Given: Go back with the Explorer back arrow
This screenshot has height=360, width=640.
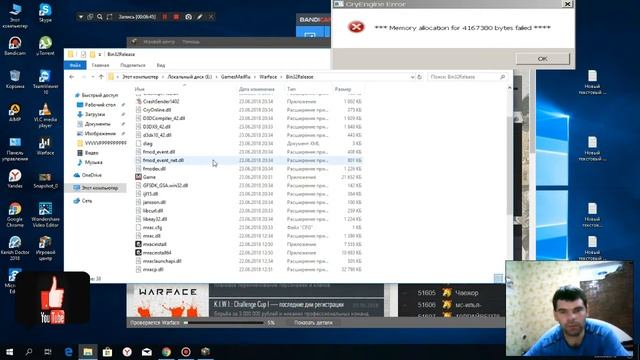Looking at the screenshot, I should click(72, 77).
